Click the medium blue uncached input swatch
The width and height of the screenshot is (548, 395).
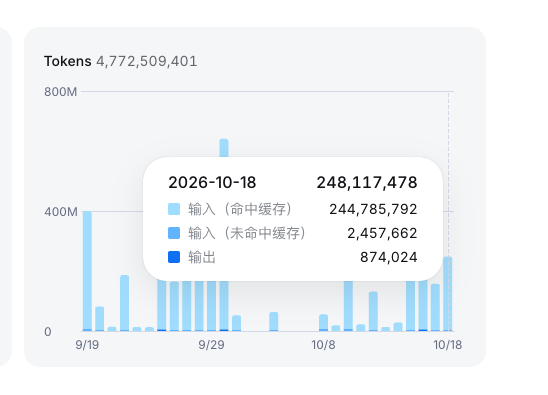174,233
